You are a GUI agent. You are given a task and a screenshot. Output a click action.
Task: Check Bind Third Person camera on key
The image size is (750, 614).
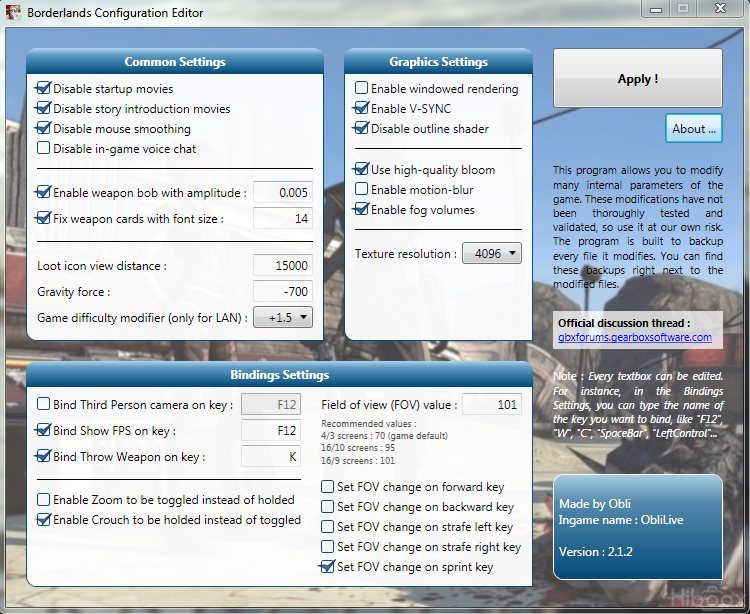pos(44,404)
